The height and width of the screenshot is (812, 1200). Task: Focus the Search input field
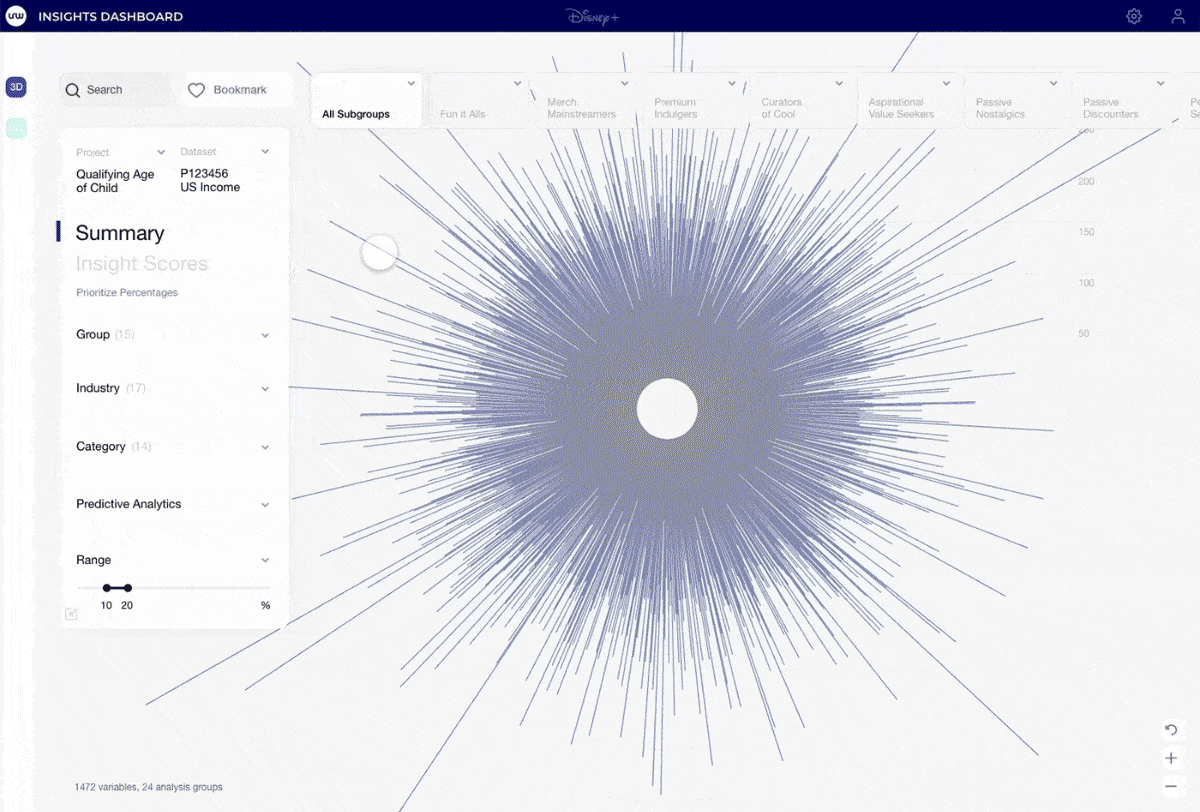click(115, 90)
